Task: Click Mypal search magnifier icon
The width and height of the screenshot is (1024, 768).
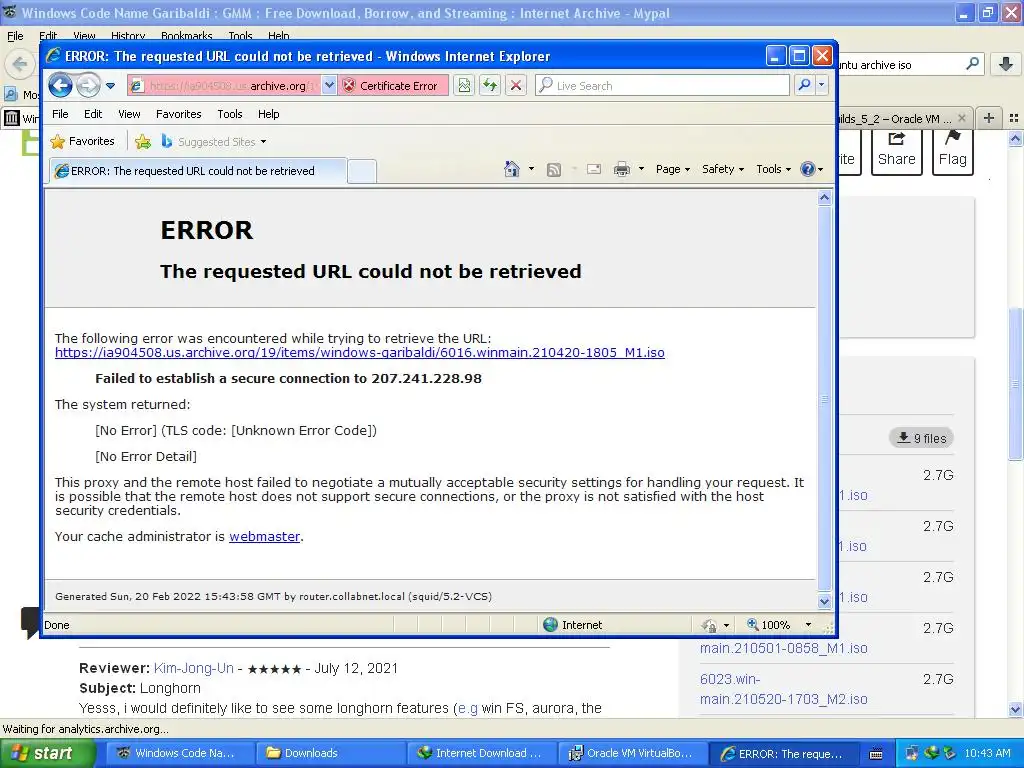Action: (x=972, y=64)
